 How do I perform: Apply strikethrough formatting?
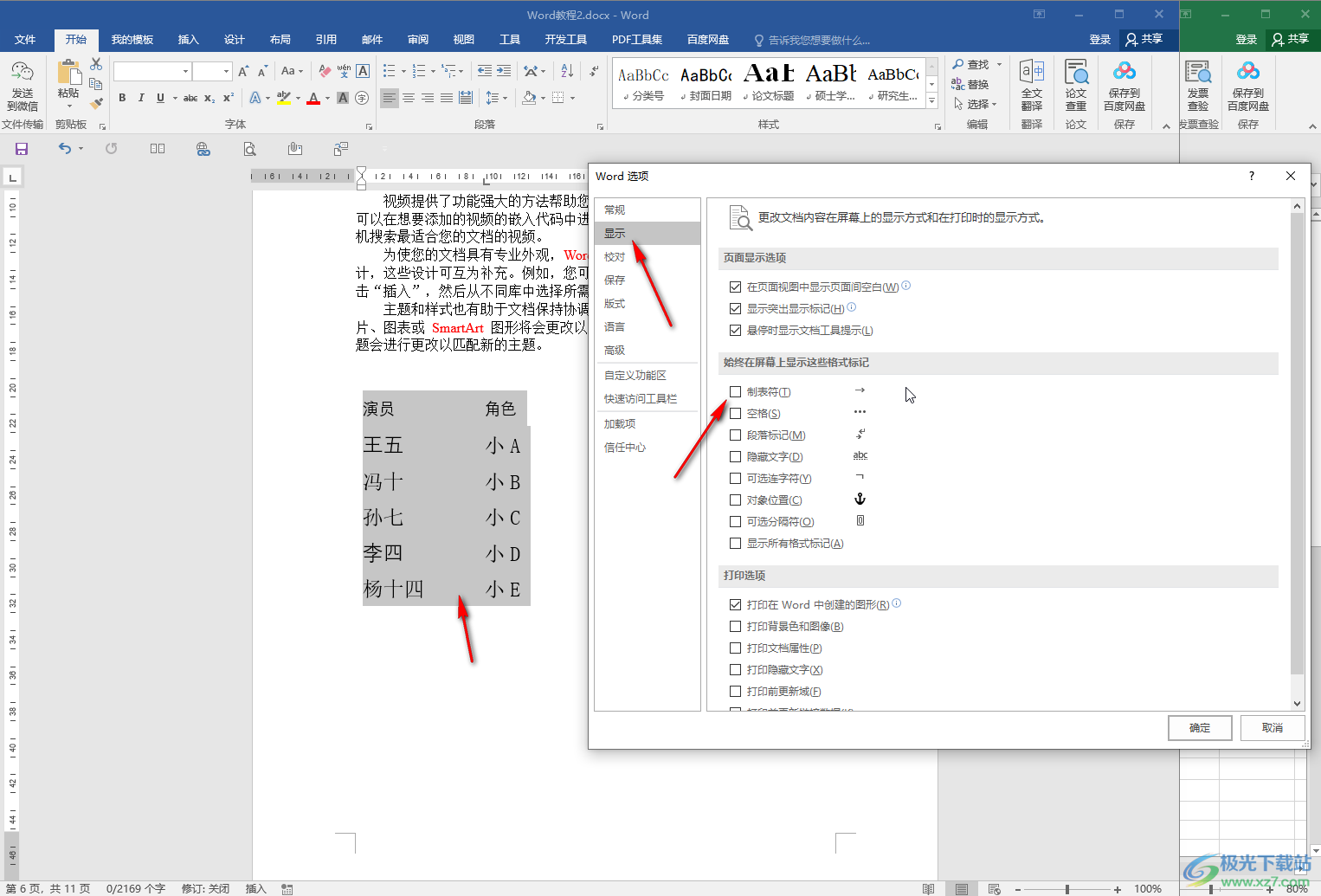pyautogui.click(x=190, y=98)
